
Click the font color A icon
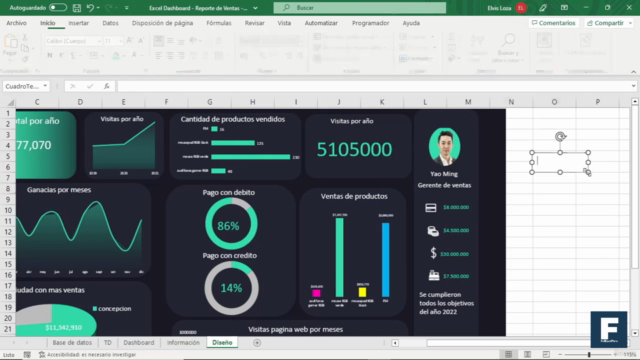click(x=134, y=55)
